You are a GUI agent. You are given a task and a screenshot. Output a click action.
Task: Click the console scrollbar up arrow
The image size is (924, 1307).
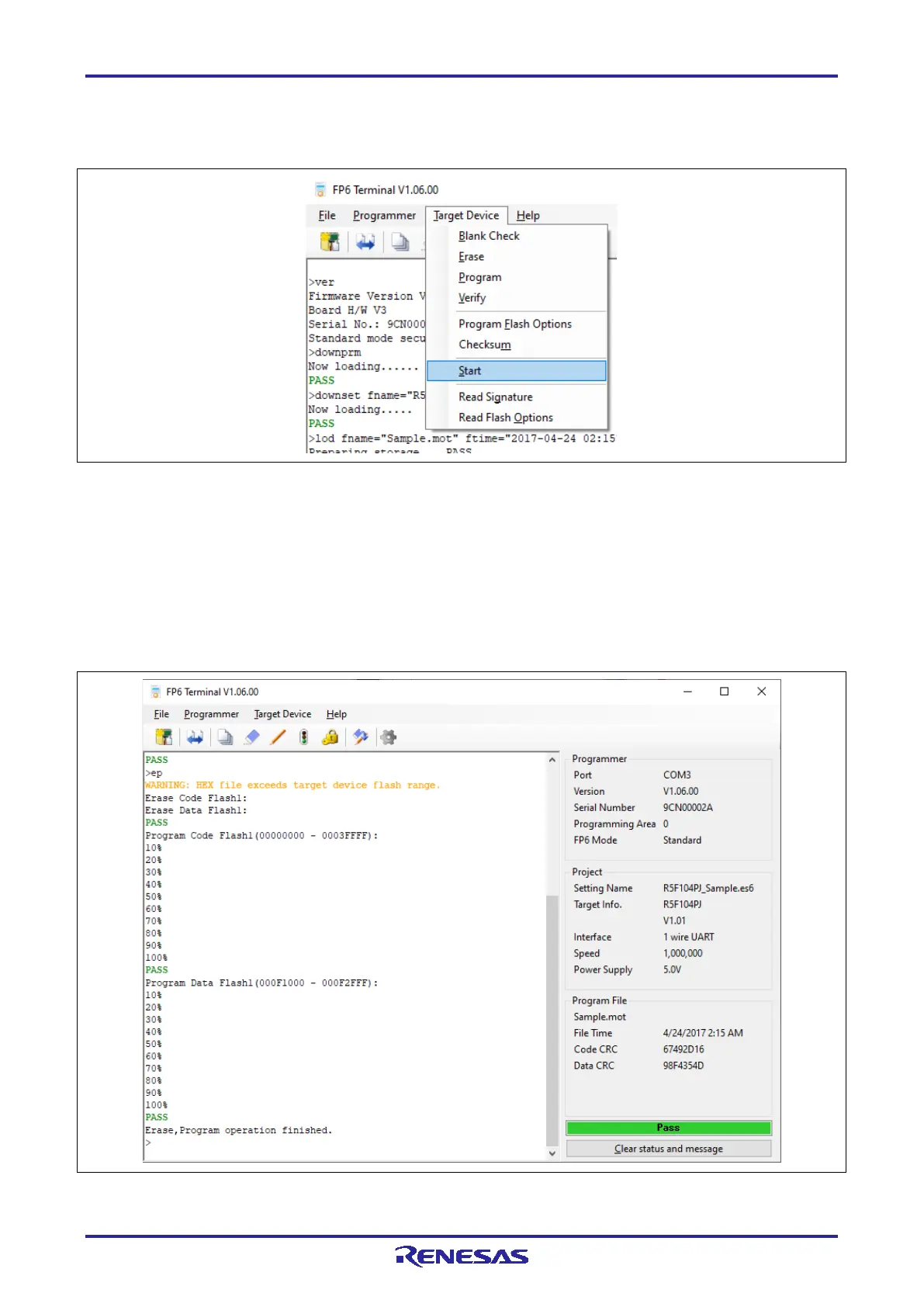[x=552, y=760]
